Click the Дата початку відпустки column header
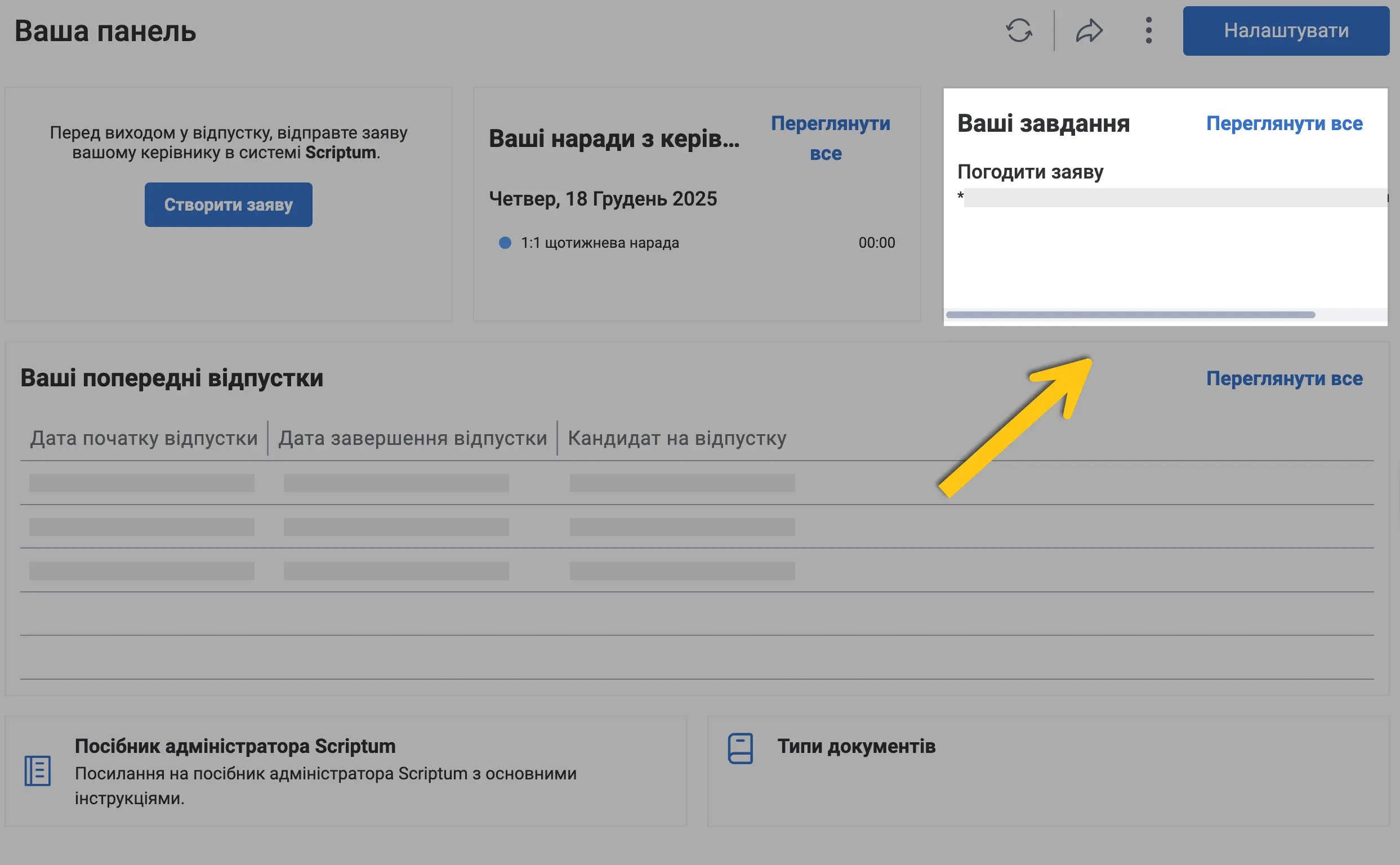Viewport: 1400px width, 865px height. [x=144, y=438]
